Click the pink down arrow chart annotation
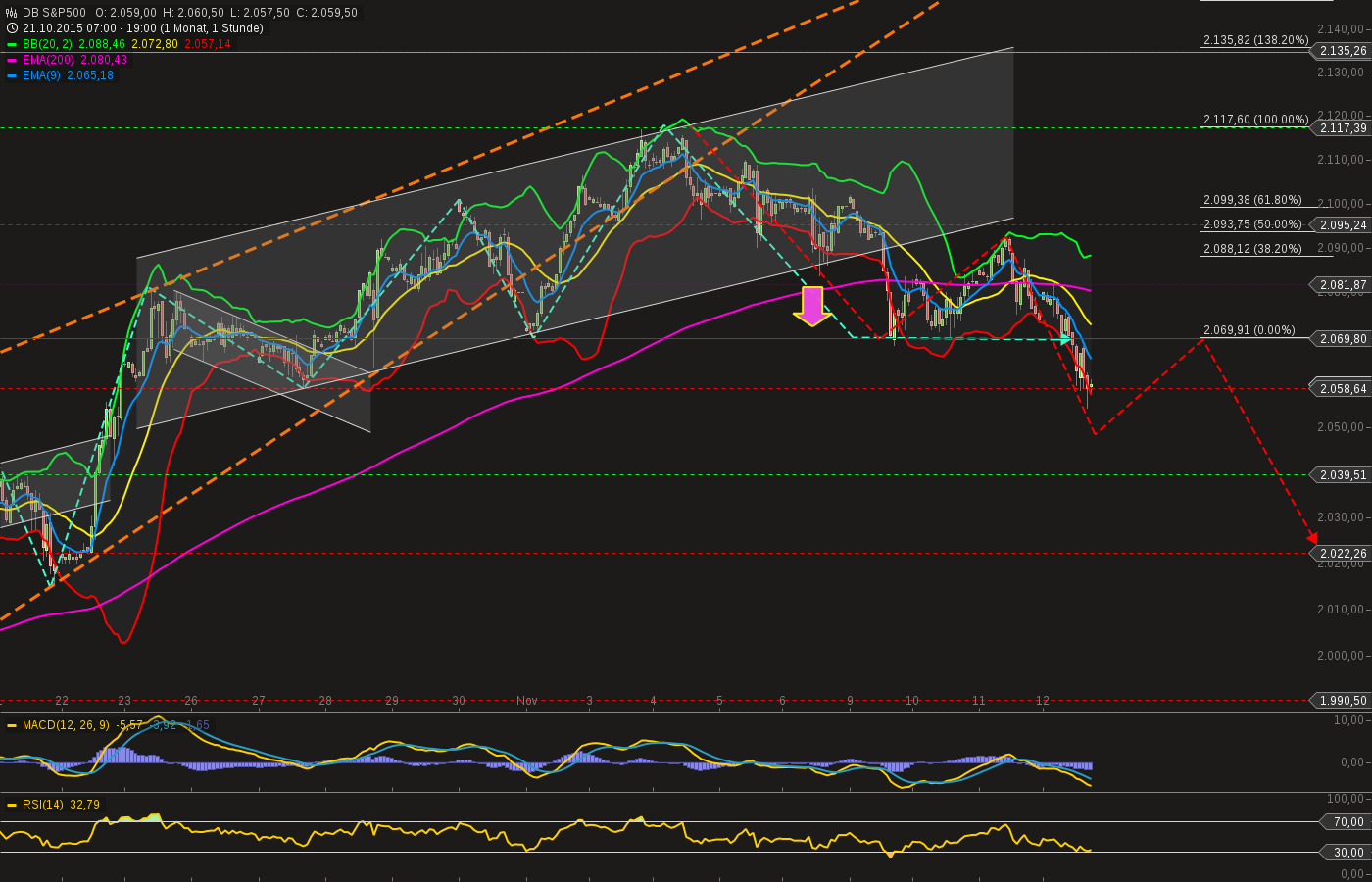 (812, 306)
